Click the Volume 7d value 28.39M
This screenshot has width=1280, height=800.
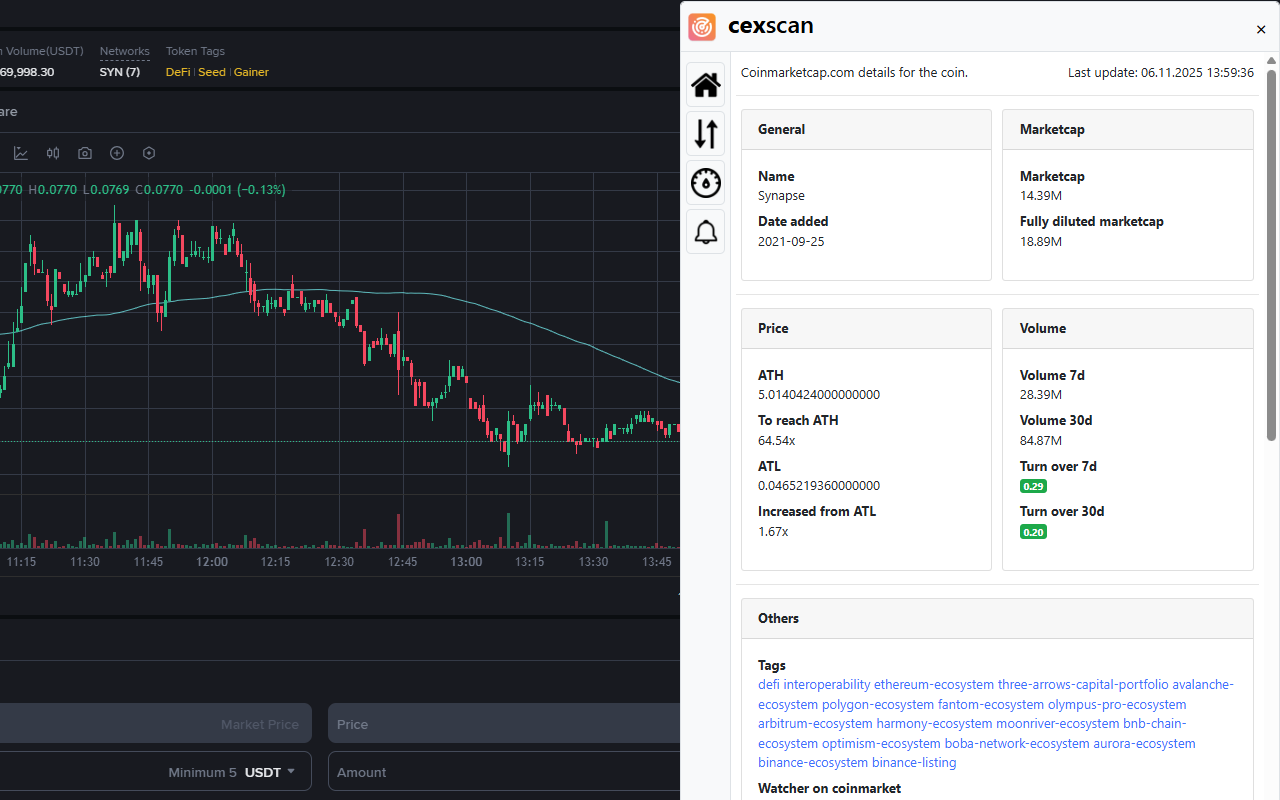pyautogui.click(x=1041, y=394)
